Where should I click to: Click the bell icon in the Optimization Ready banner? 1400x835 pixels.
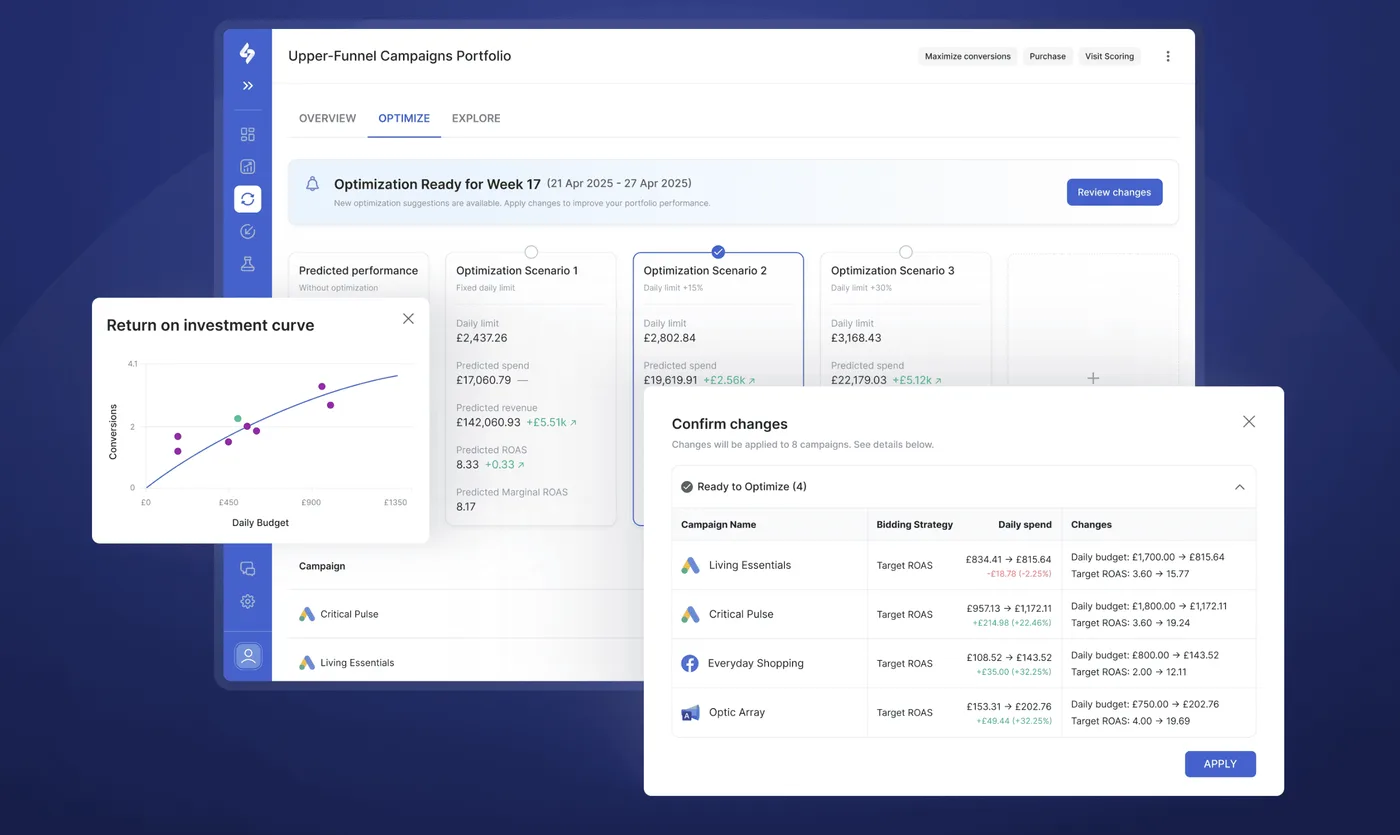pos(312,184)
